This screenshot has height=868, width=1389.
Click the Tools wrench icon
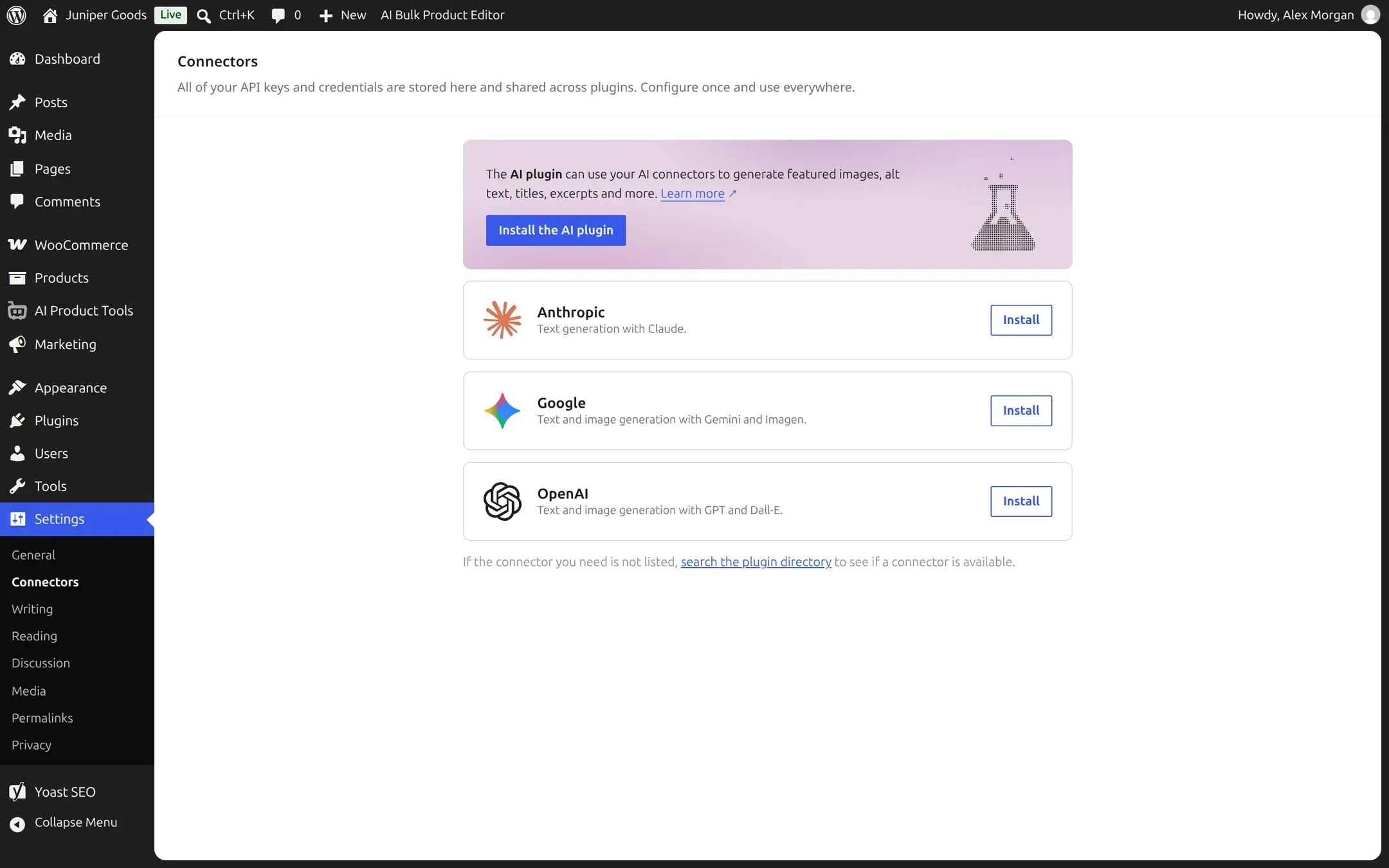(x=17, y=486)
